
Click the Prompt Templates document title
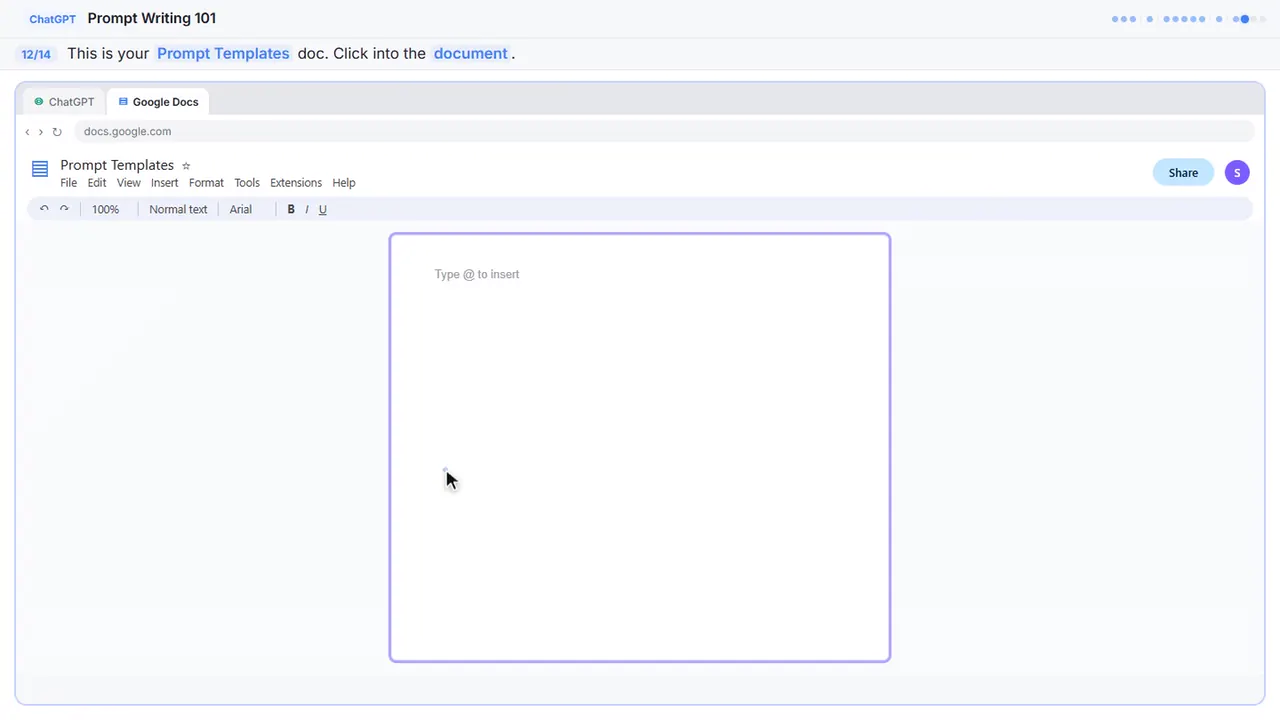117,165
